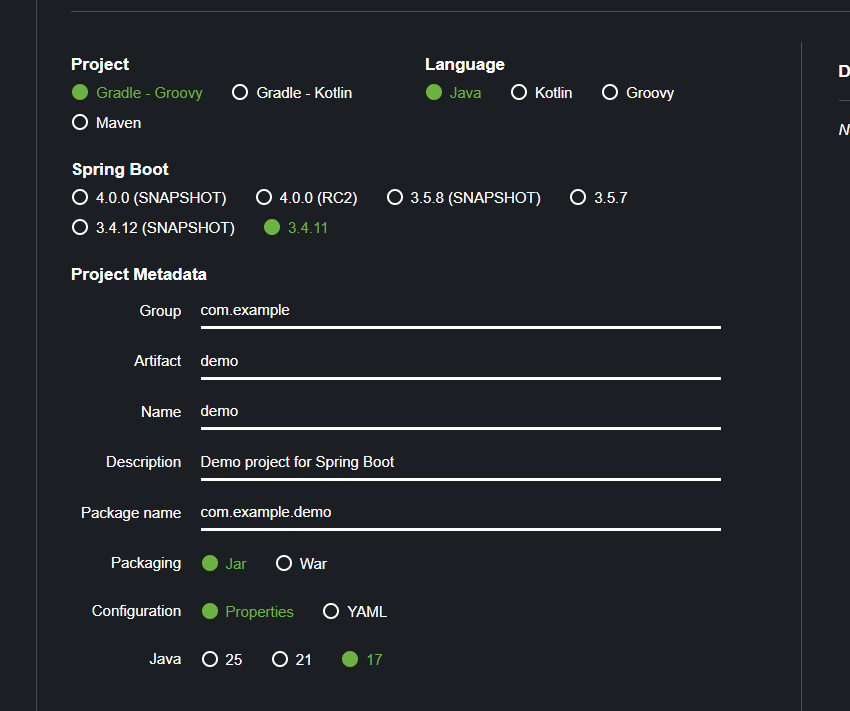Click the Packaging label
The width and height of the screenshot is (850, 711).
[146, 564]
